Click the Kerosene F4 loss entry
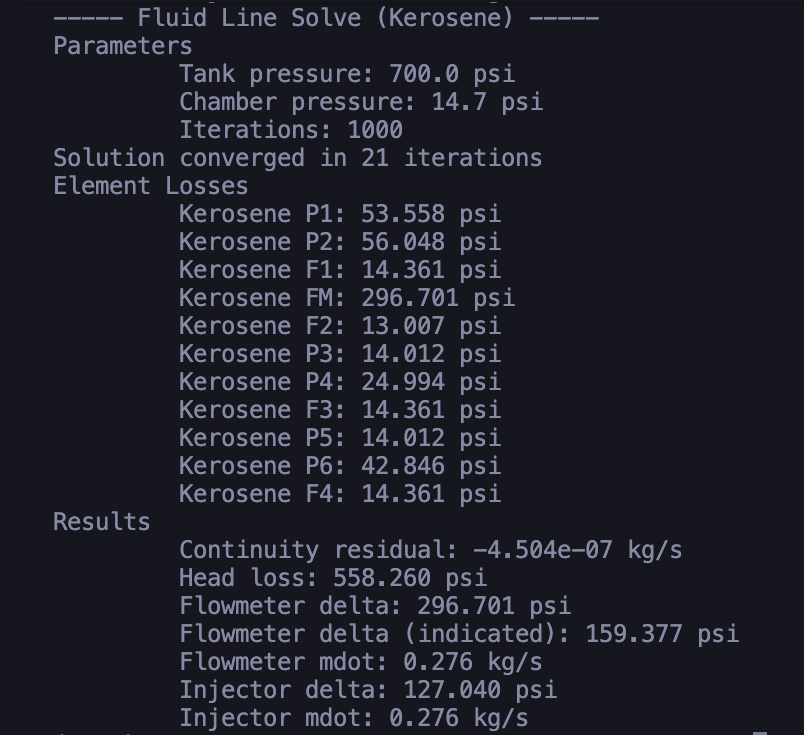804x735 pixels. 339,494
